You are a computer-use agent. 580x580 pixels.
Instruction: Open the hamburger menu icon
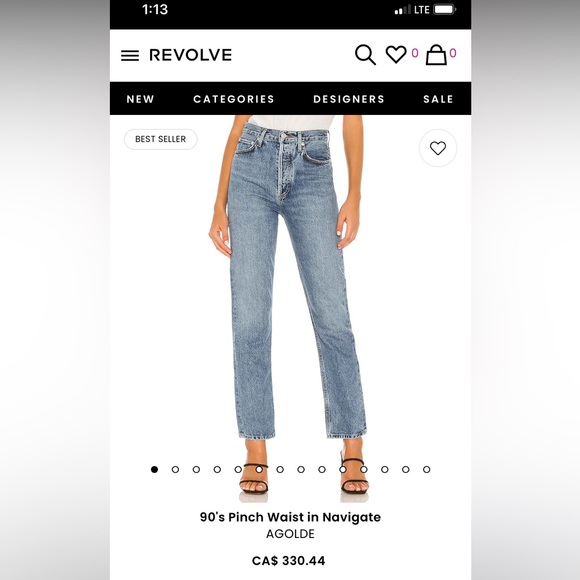pyautogui.click(x=130, y=55)
